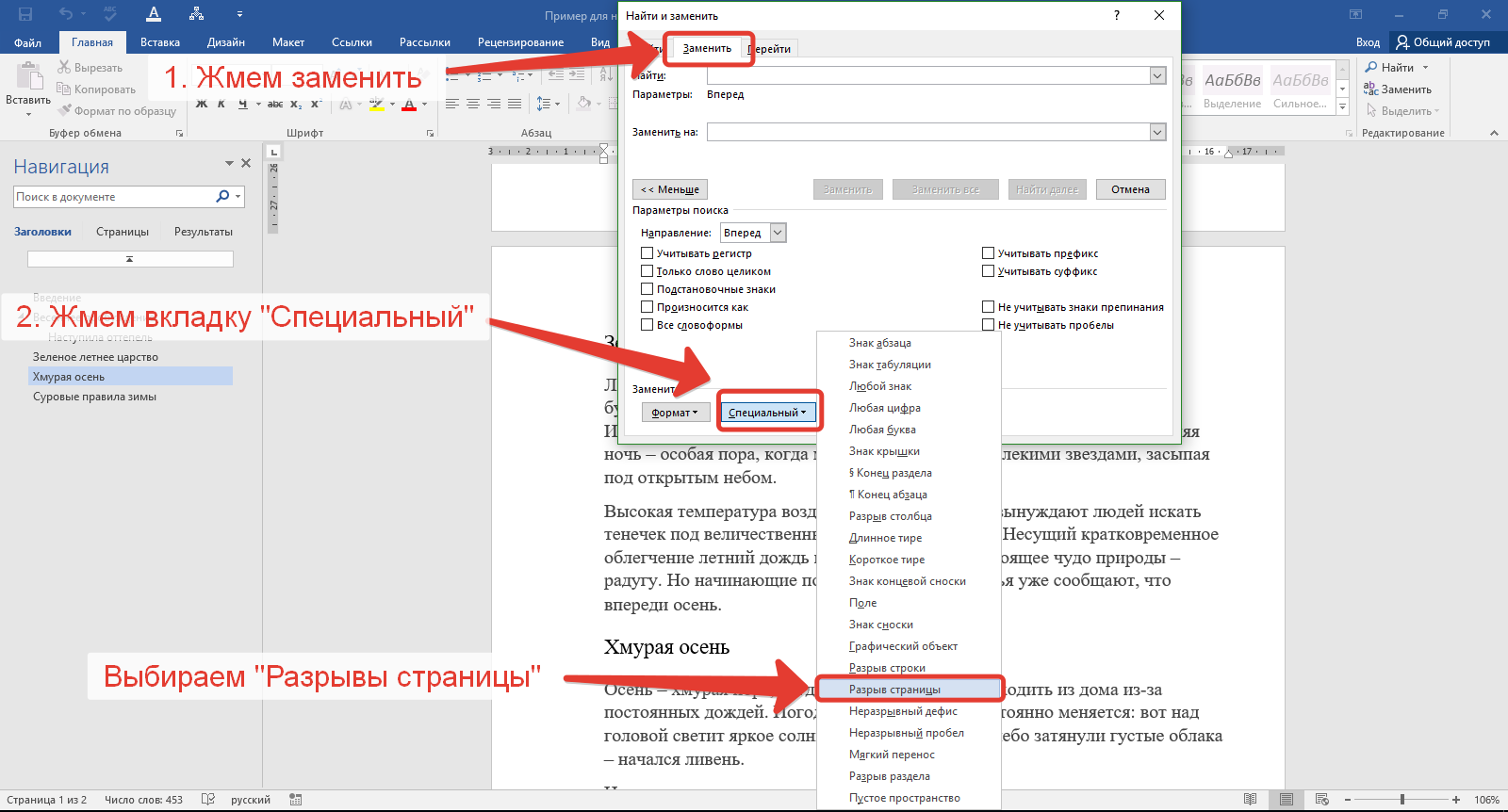Image resolution: width=1508 pixels, height=812 pixels.
Task: Toggle italic К formatting
Action: pyautogui.click(x=221, y=104)
